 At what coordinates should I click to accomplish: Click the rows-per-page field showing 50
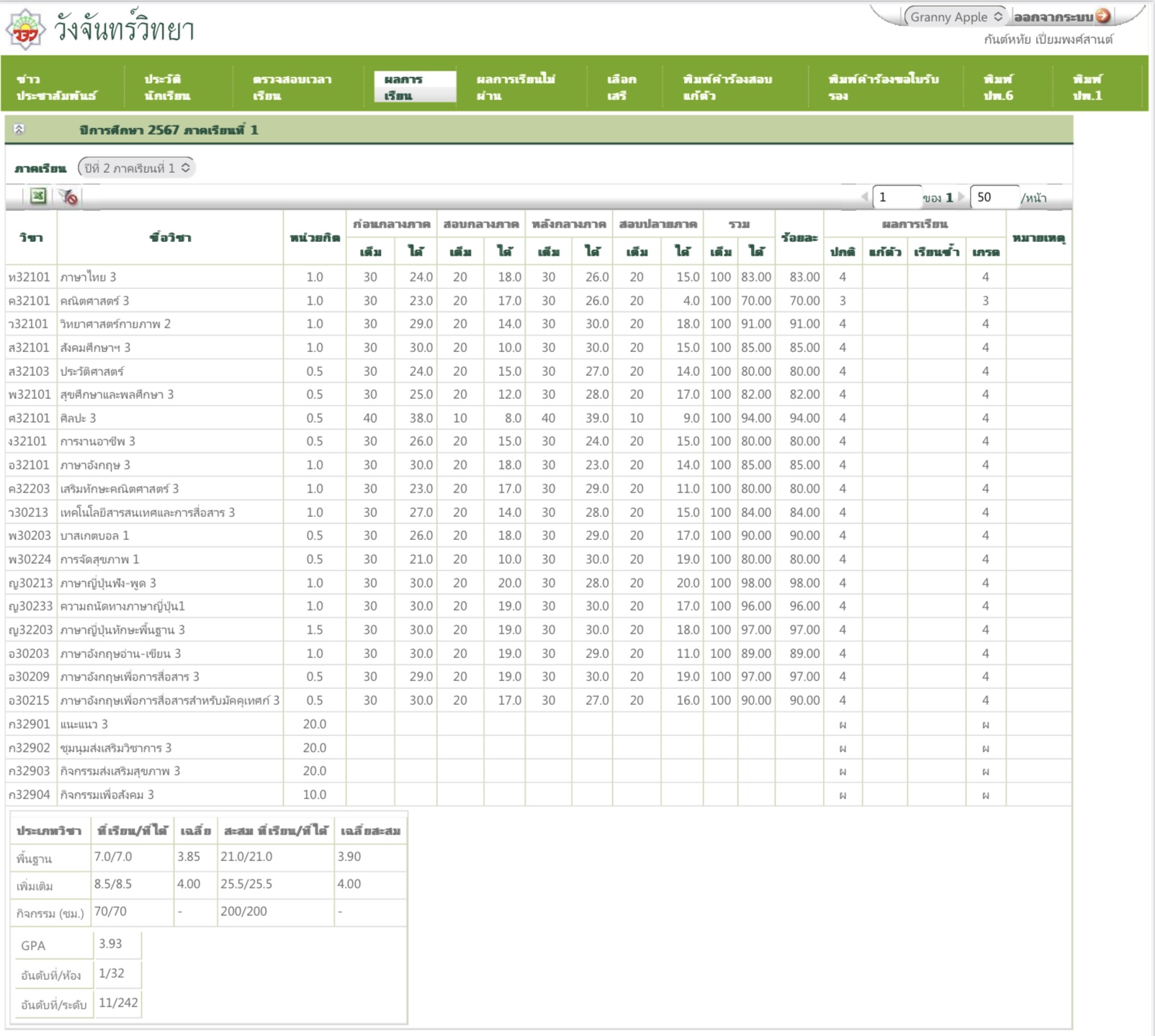pyautogui.click(x=994, y=197)
